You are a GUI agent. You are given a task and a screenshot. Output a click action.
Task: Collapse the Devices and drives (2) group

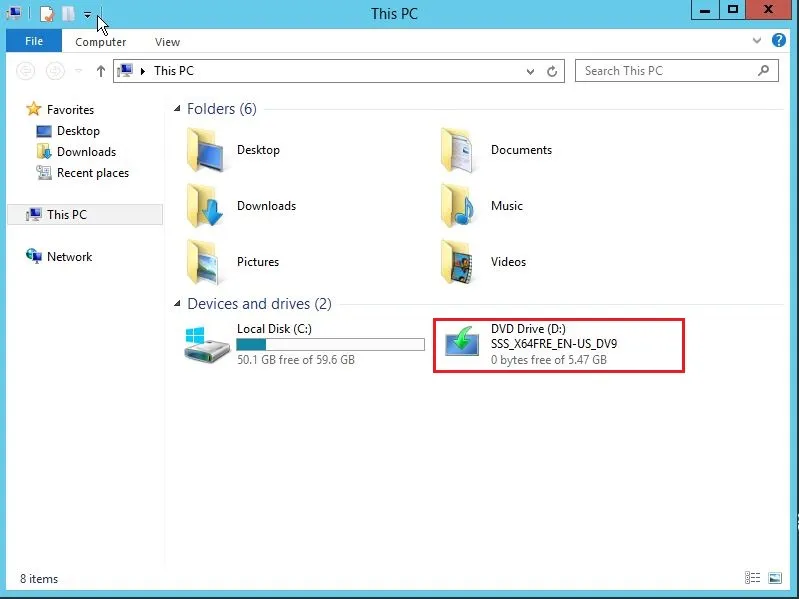coord(177,304)
